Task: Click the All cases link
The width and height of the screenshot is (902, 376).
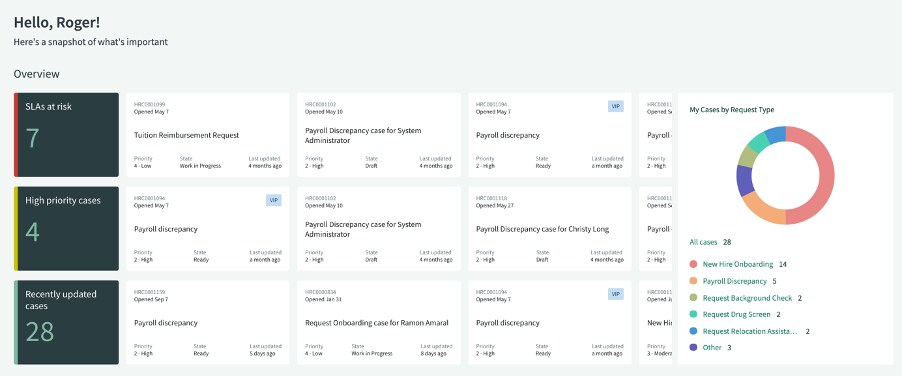Action: tap(703, 242)
